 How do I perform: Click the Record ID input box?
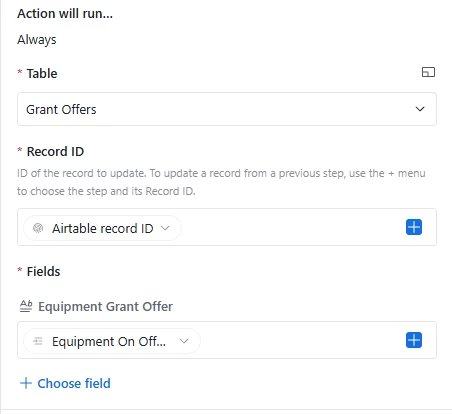click(x=227, y=227)
